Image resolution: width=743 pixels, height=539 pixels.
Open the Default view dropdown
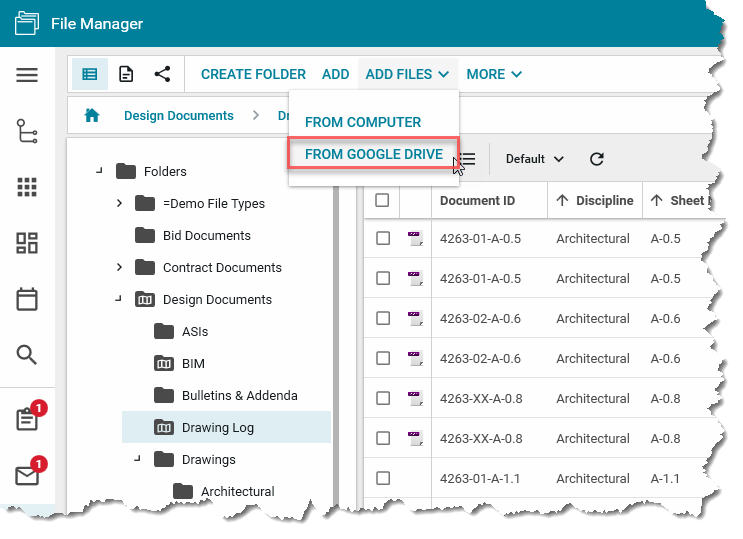coord(534,159)
